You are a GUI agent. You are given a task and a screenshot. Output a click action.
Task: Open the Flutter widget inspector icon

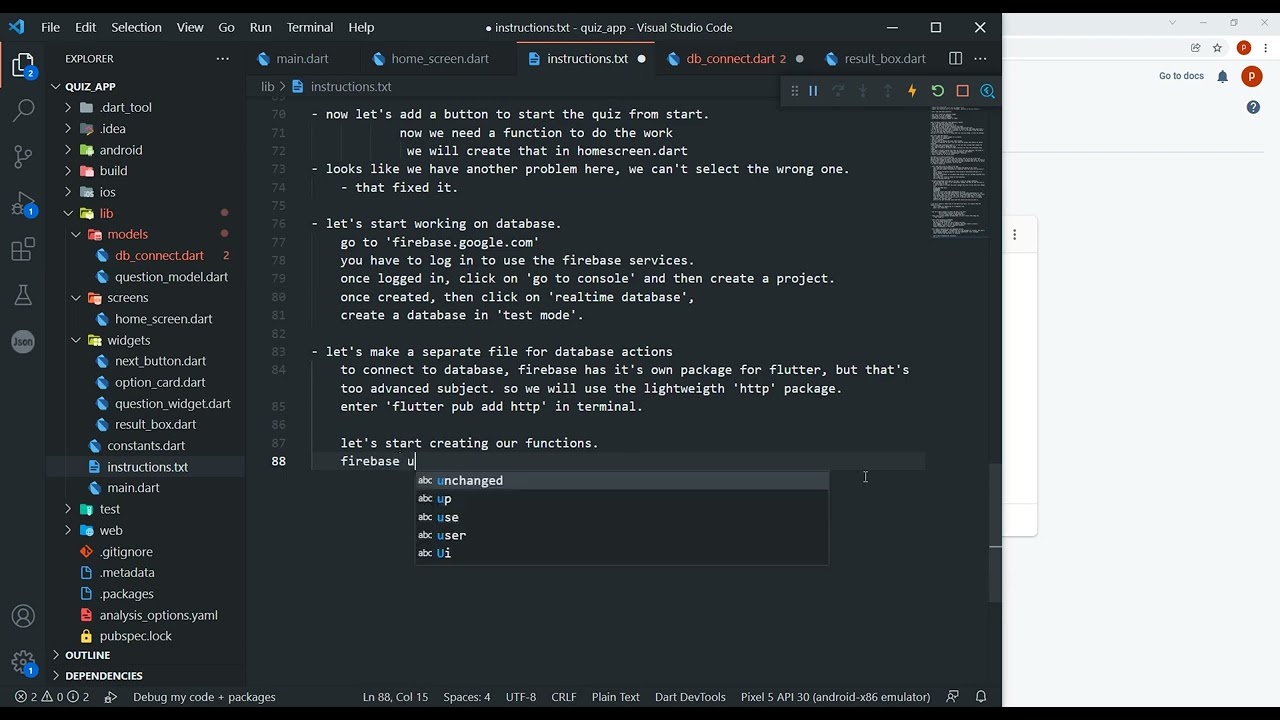coord(988,91)
